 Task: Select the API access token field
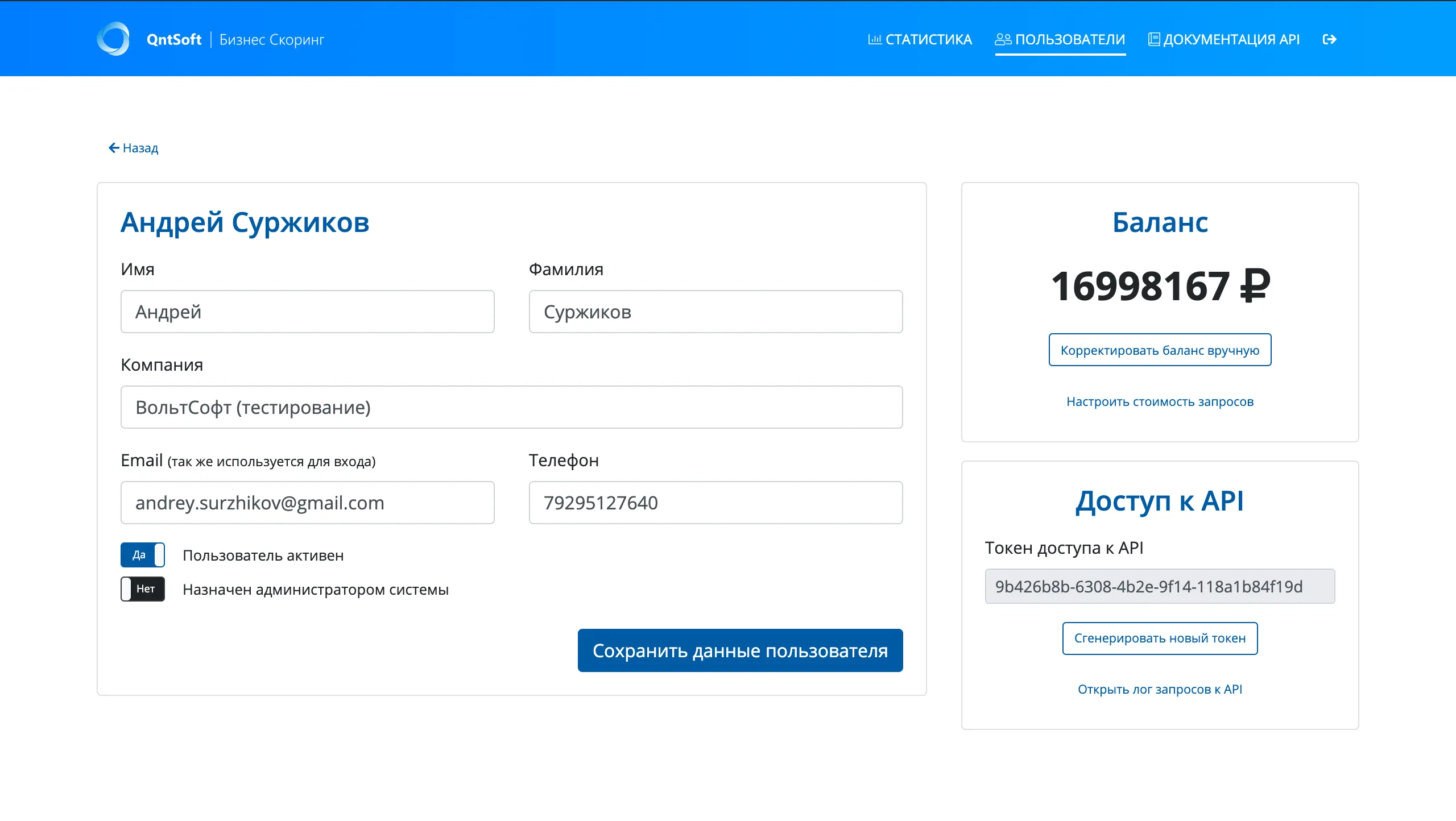1160,586
